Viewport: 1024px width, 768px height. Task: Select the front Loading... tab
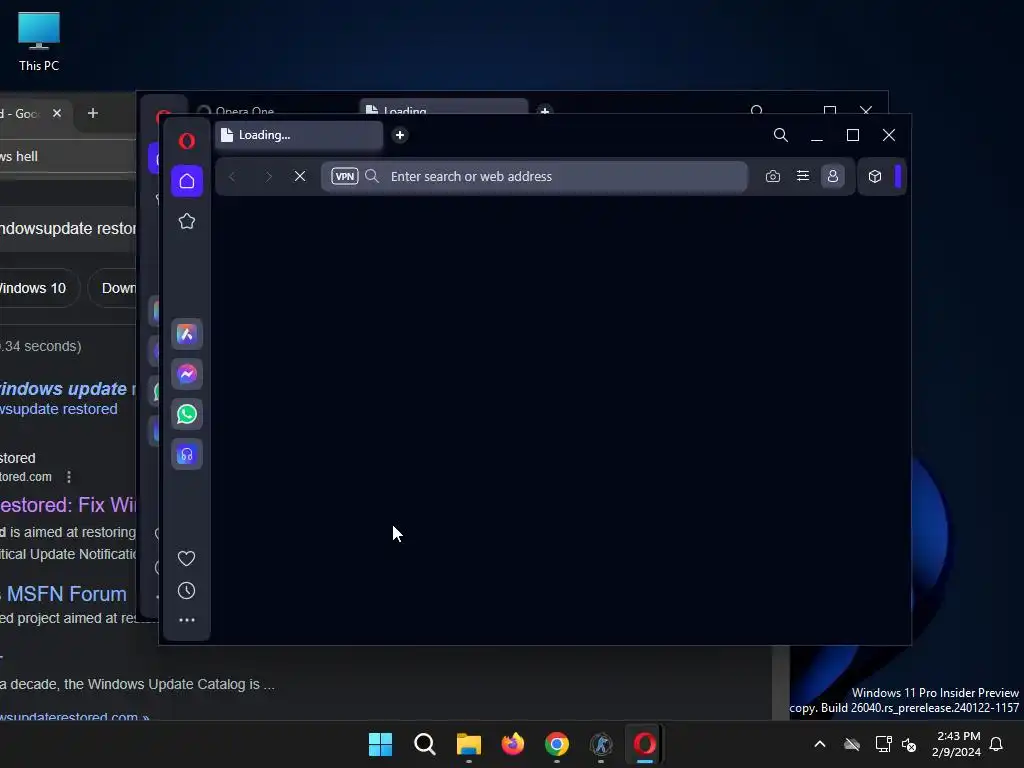[299, 135]
